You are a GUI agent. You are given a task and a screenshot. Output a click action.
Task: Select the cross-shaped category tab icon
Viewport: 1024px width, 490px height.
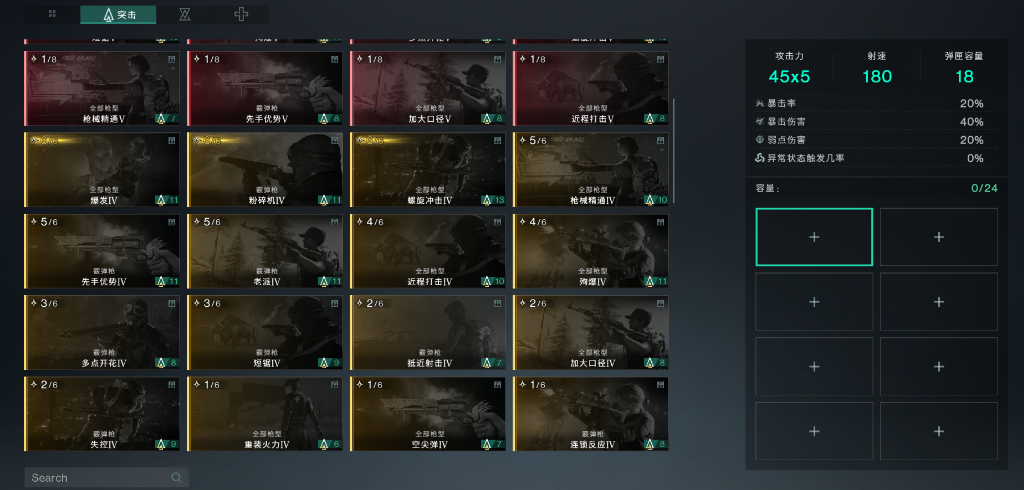[x=241, y=14]
